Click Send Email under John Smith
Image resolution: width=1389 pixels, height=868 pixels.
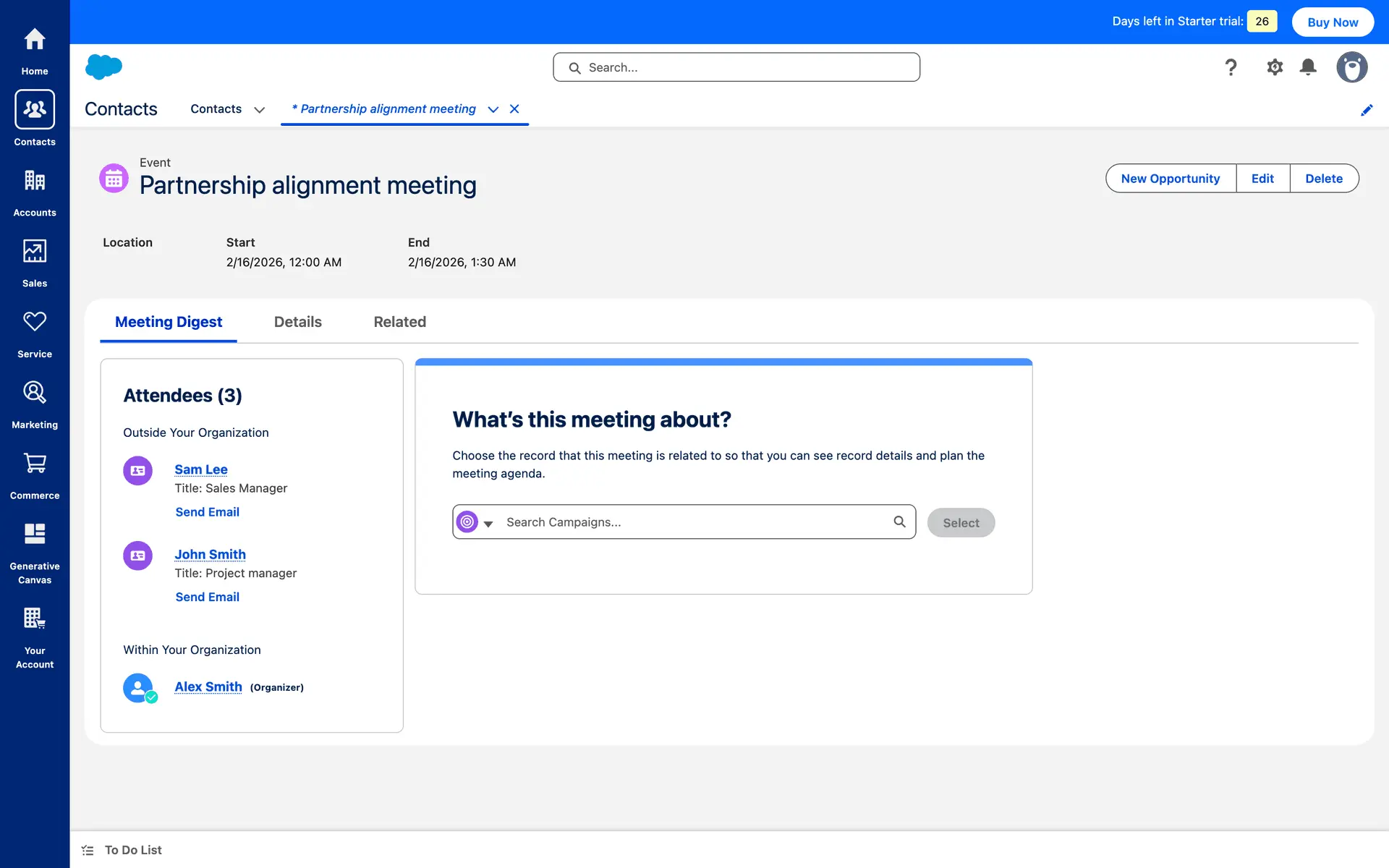point(207,597)
